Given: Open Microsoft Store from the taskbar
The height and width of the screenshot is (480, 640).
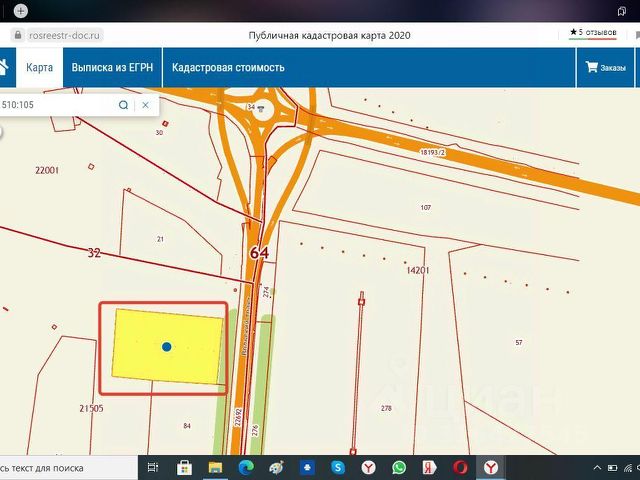Looking at the screenshot, I should [184, 467].
